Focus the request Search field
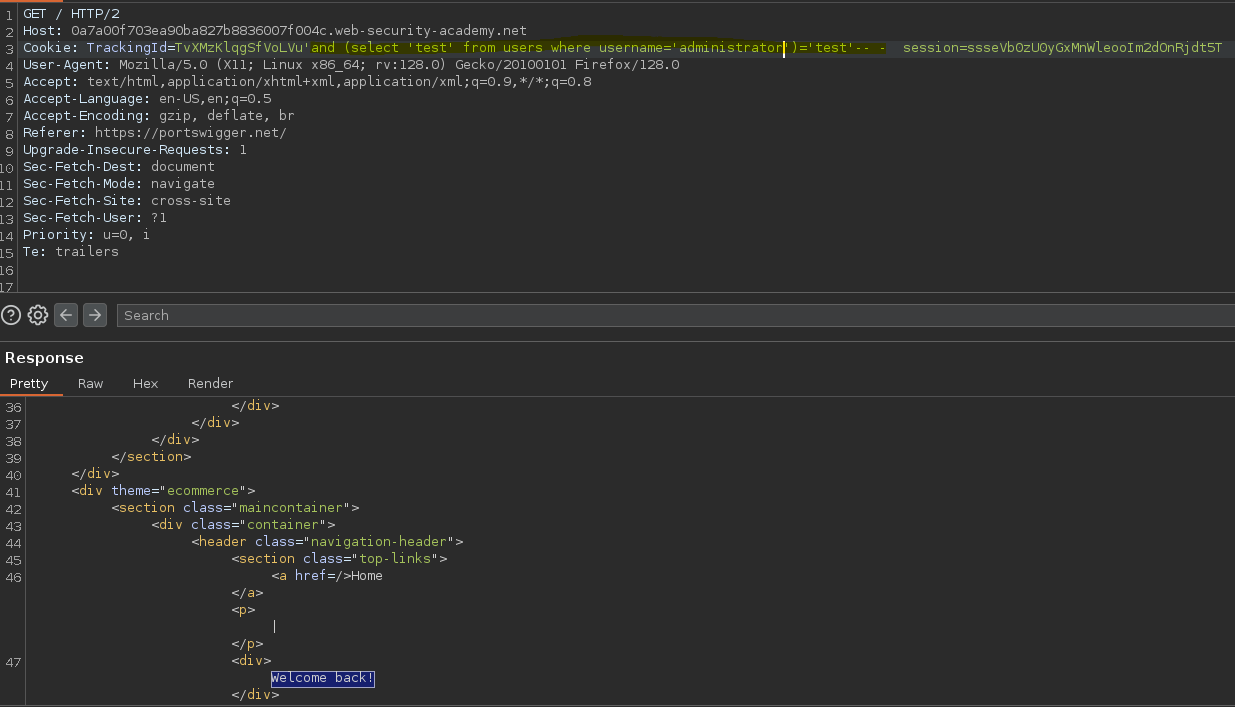Viewport: 1235px width, 707px height. (x=675, y=315)
